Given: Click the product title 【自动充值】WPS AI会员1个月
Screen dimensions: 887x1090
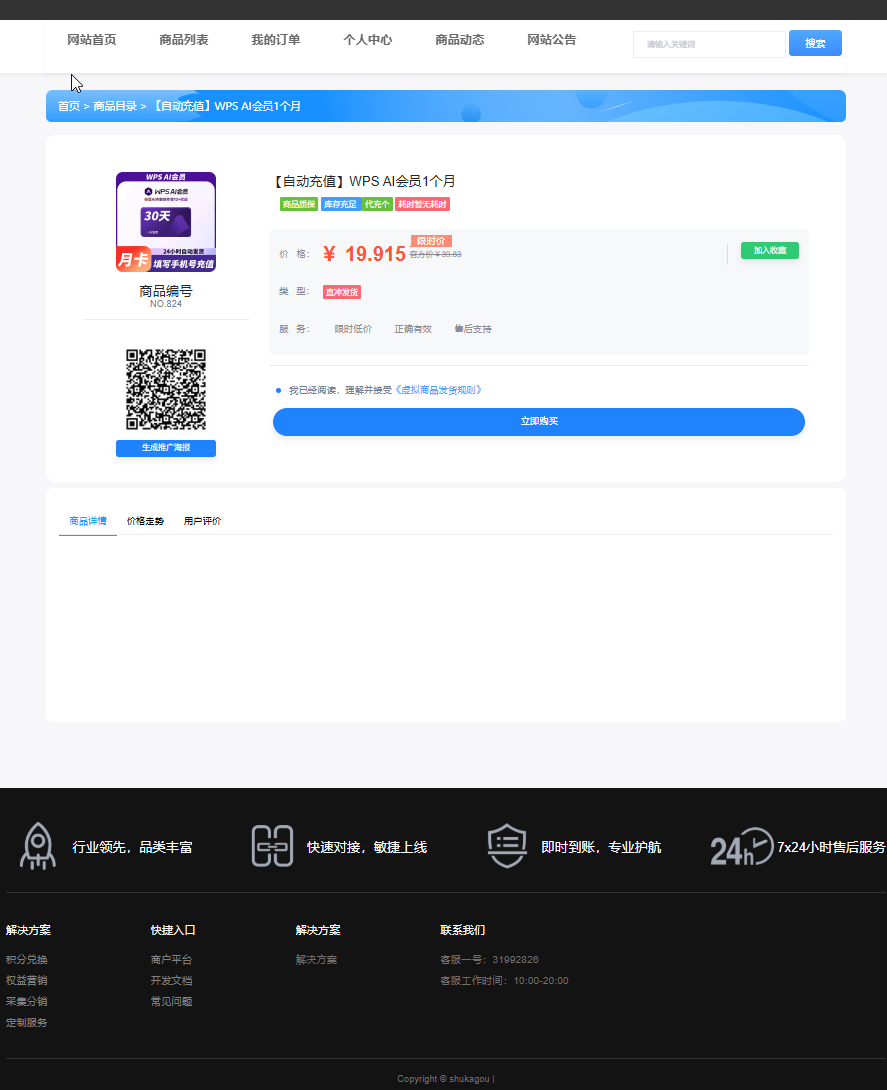Looking at the screenshot, I should pos(364,181).
